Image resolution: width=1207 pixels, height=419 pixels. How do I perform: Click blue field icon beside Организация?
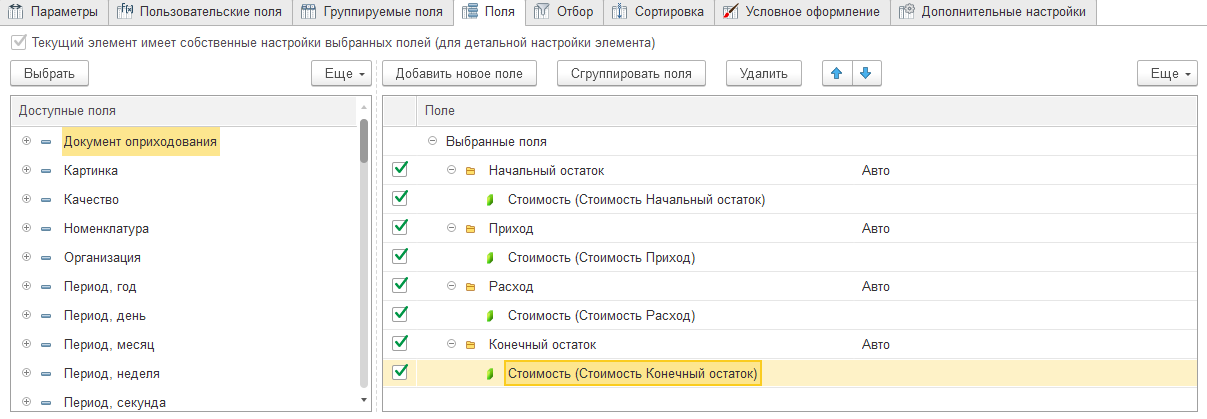(x=46, y=258)
